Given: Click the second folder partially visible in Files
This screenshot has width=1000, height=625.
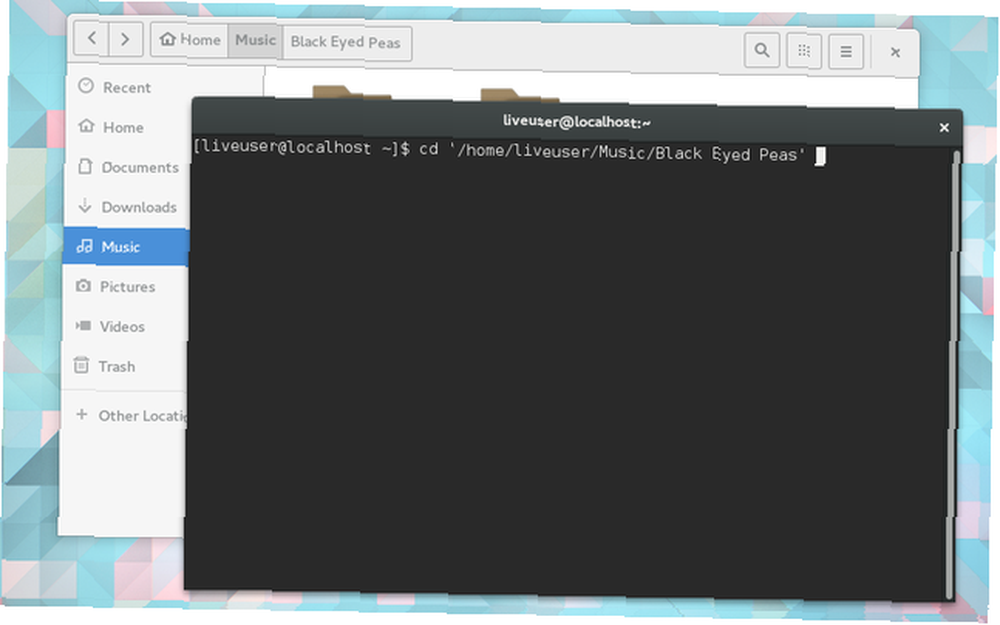Looking at the screenshot, I should click(520, 94).
